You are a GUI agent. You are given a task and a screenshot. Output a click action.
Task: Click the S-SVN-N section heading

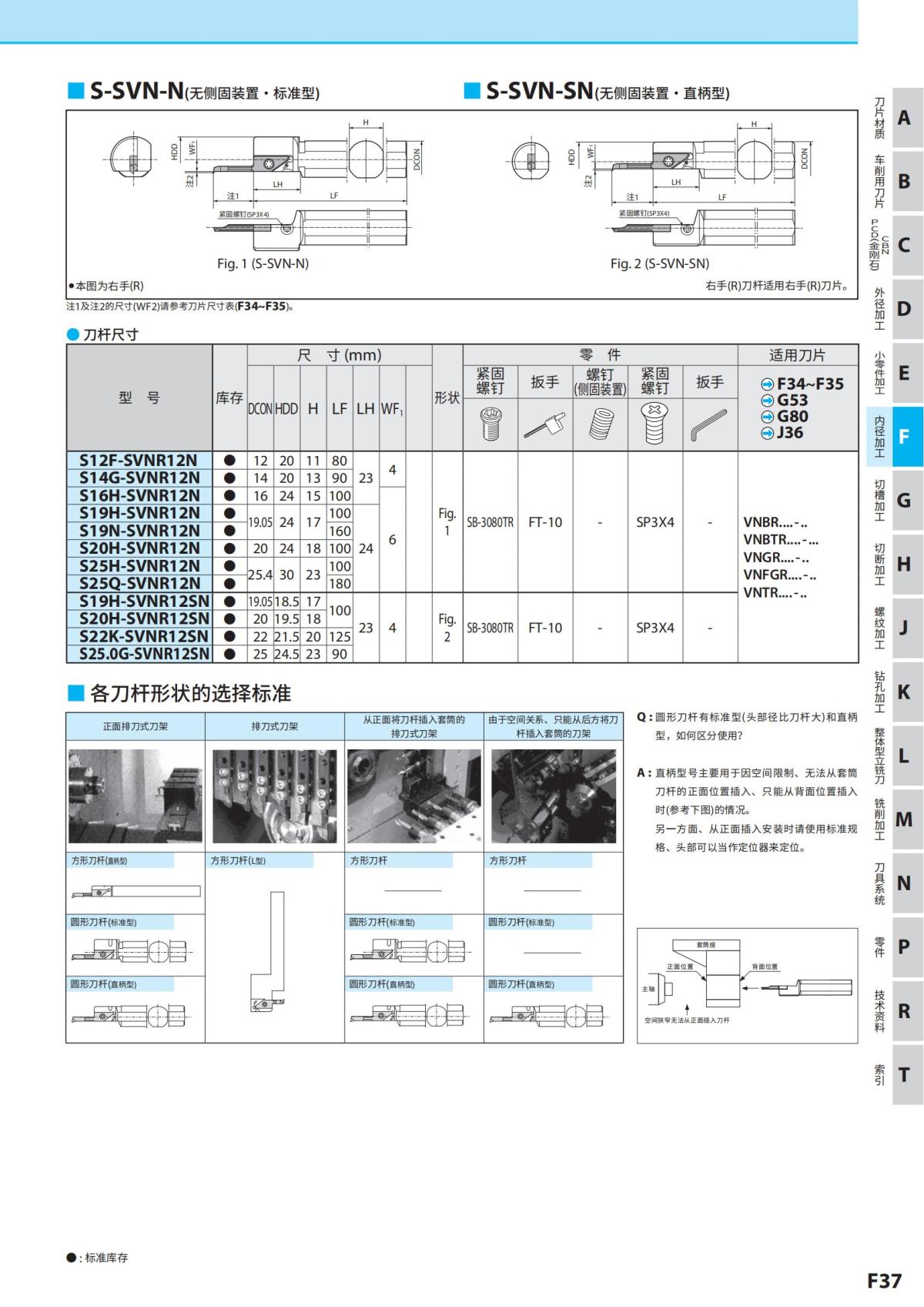(x=194, y=92)
